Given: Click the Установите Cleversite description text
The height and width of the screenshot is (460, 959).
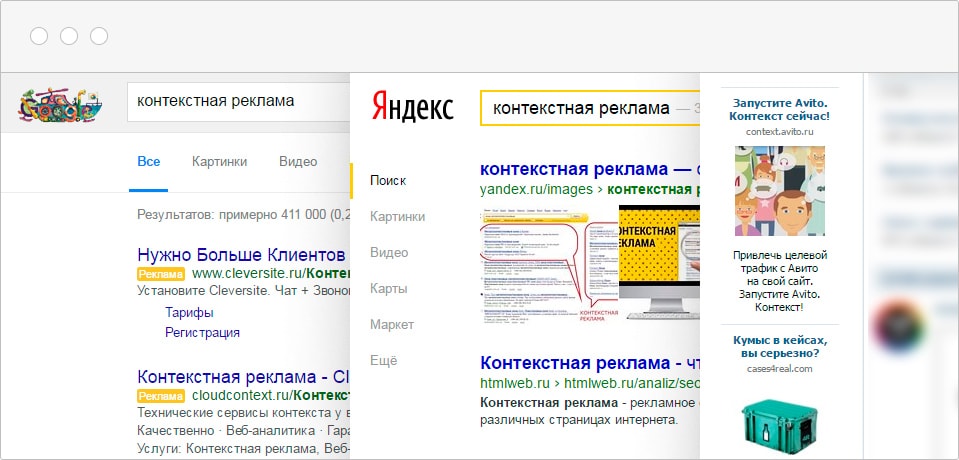Looking at the screenshot, I should click(243, 291).
